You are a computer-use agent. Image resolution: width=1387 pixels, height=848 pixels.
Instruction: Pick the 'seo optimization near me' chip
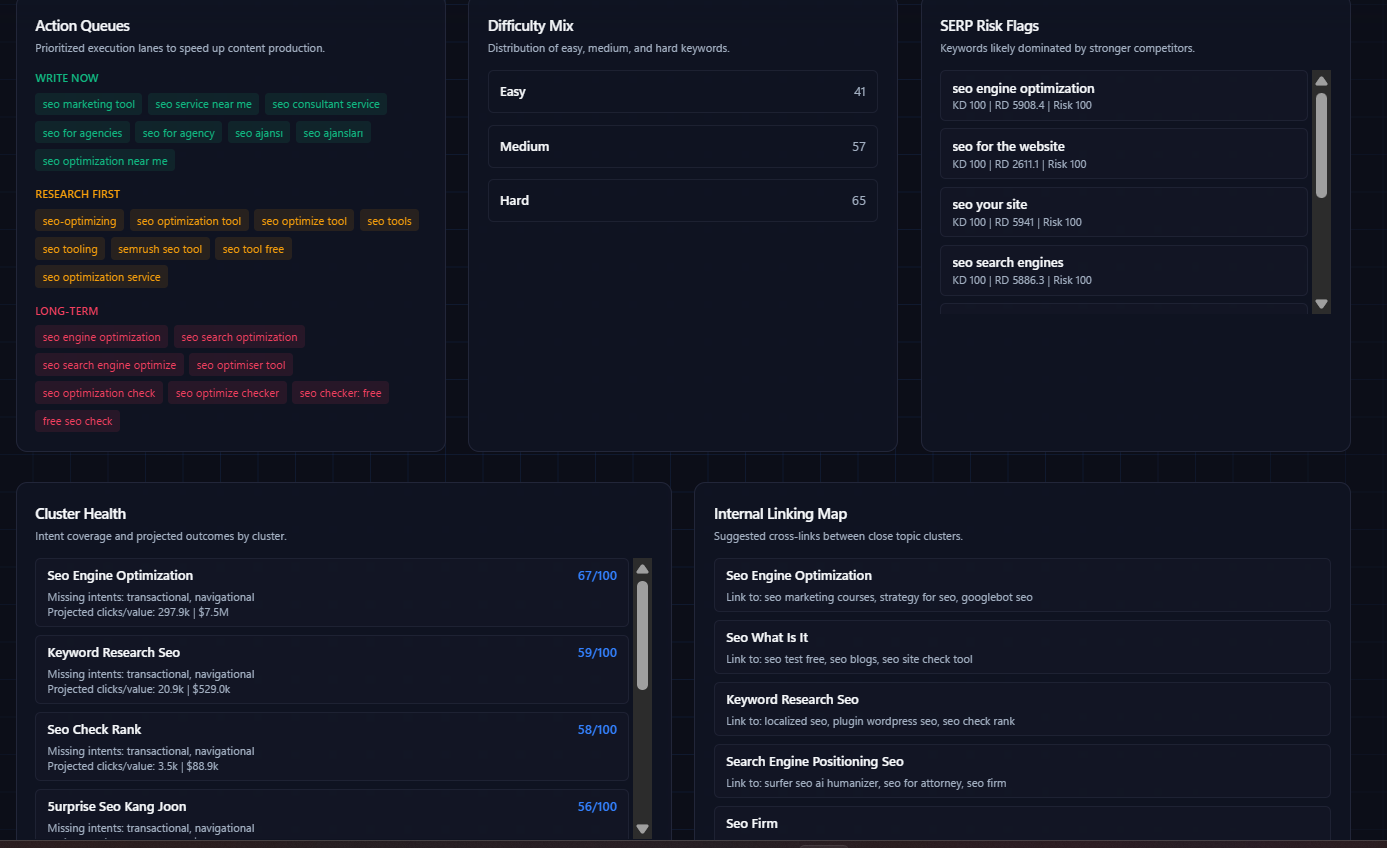tap(105, 160)
